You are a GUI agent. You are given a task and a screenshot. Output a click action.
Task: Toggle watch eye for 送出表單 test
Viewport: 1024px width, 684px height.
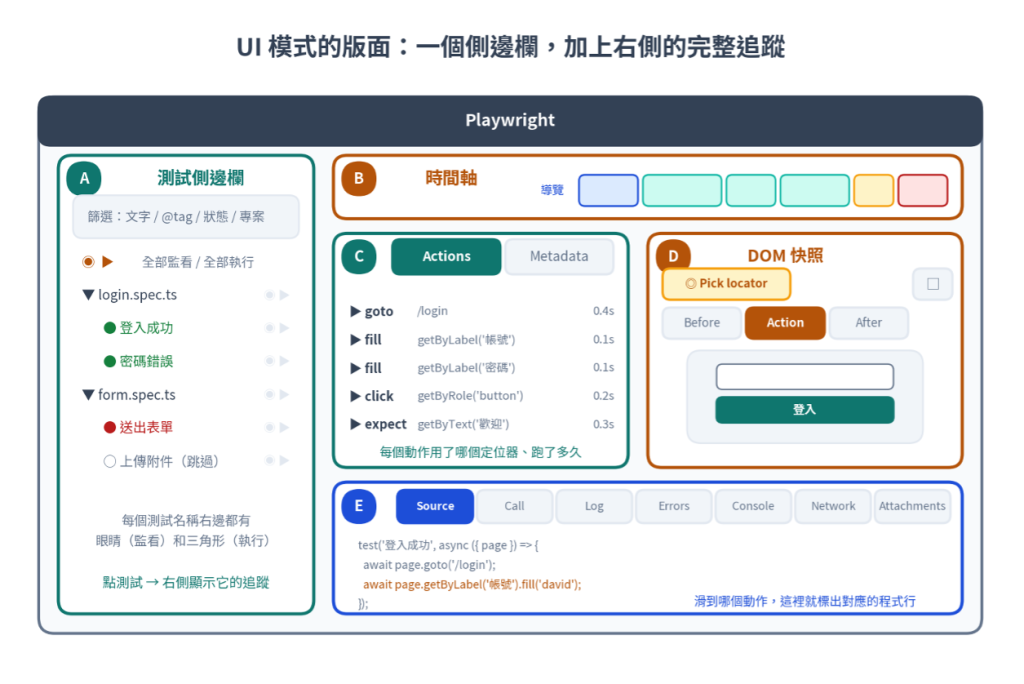point(269,427)
